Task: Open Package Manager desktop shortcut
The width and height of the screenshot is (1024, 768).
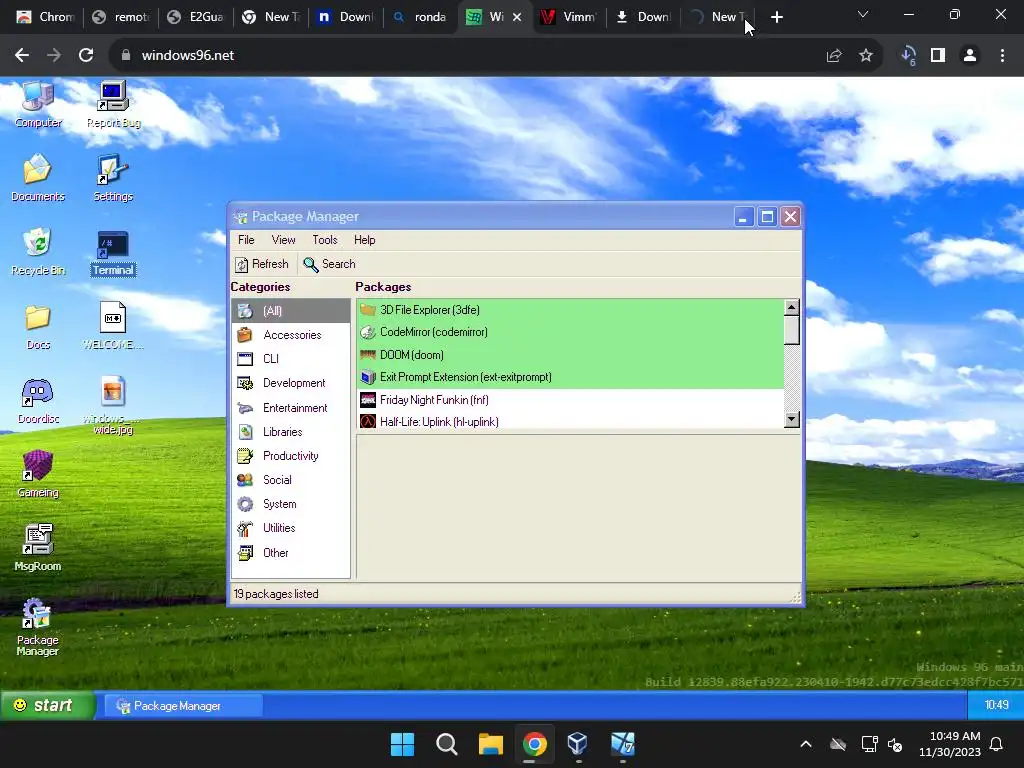Action: 37,627
